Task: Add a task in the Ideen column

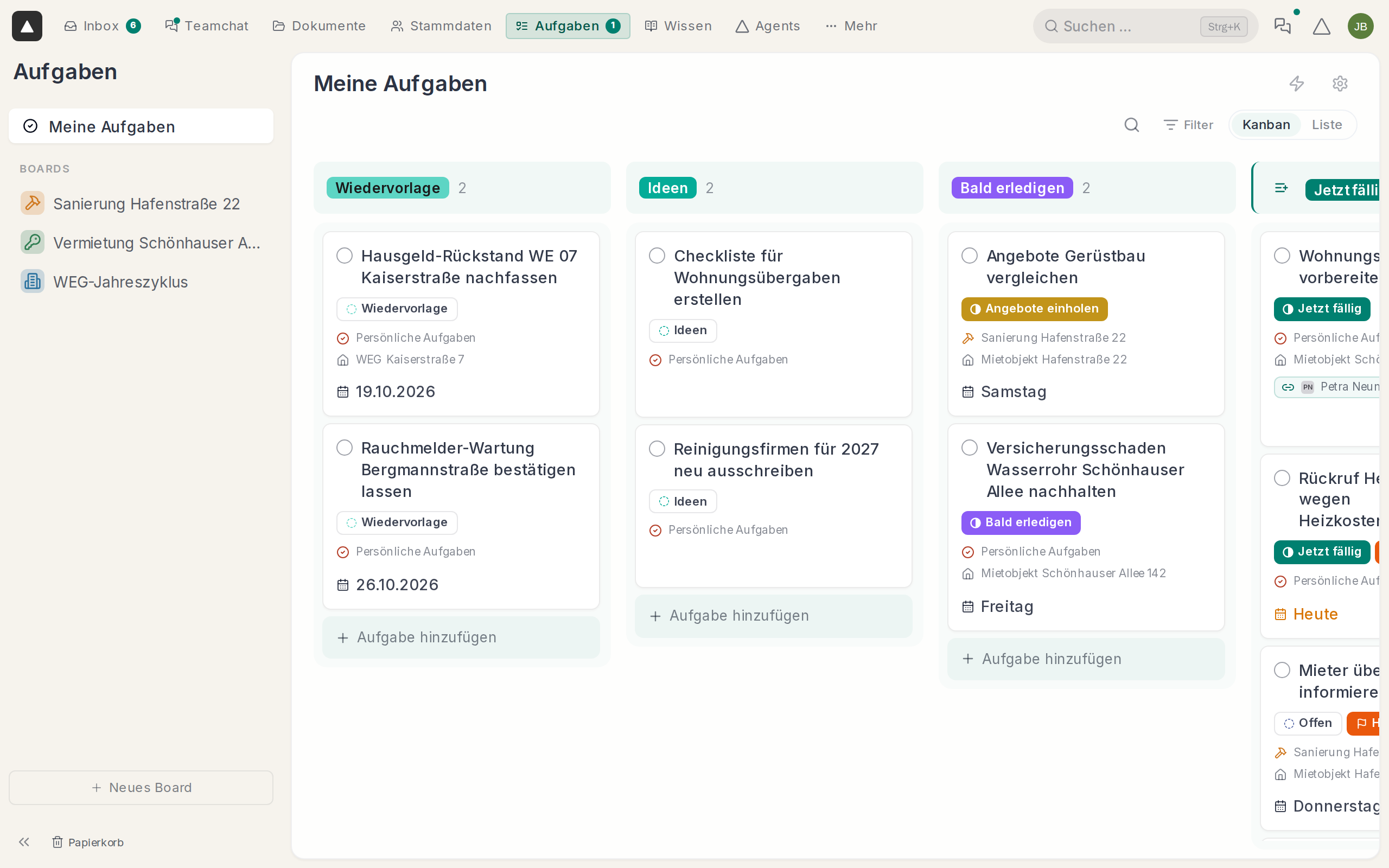Action: click(773, 616)
